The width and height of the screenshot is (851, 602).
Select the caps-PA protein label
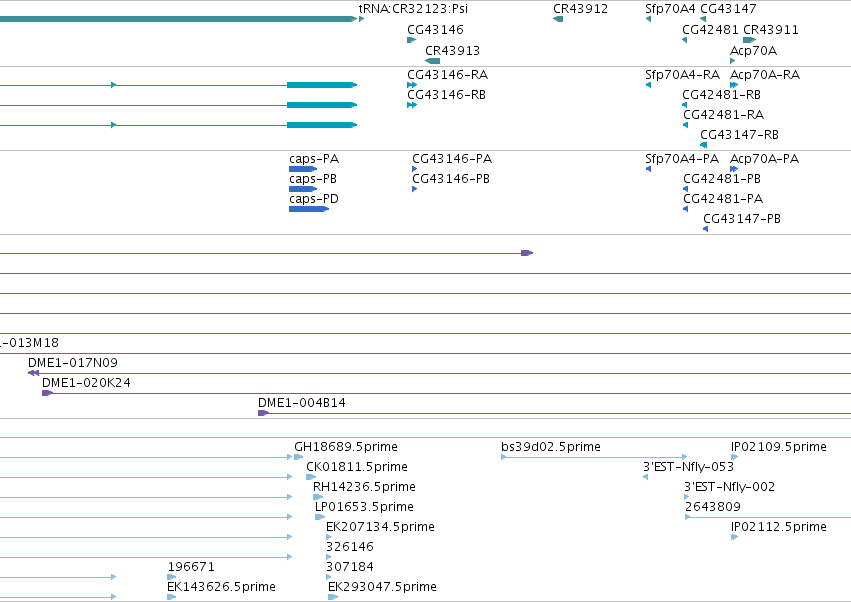point(314,159)
